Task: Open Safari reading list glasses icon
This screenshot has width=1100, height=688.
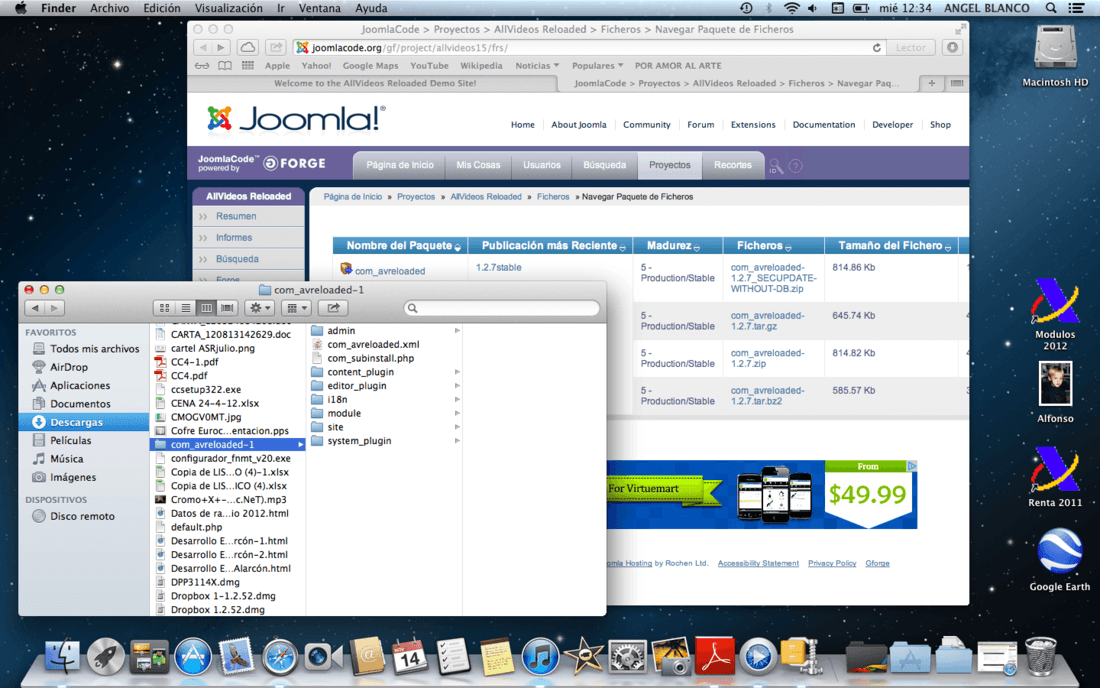Action: pyautogui.click(x=201, y=65)
